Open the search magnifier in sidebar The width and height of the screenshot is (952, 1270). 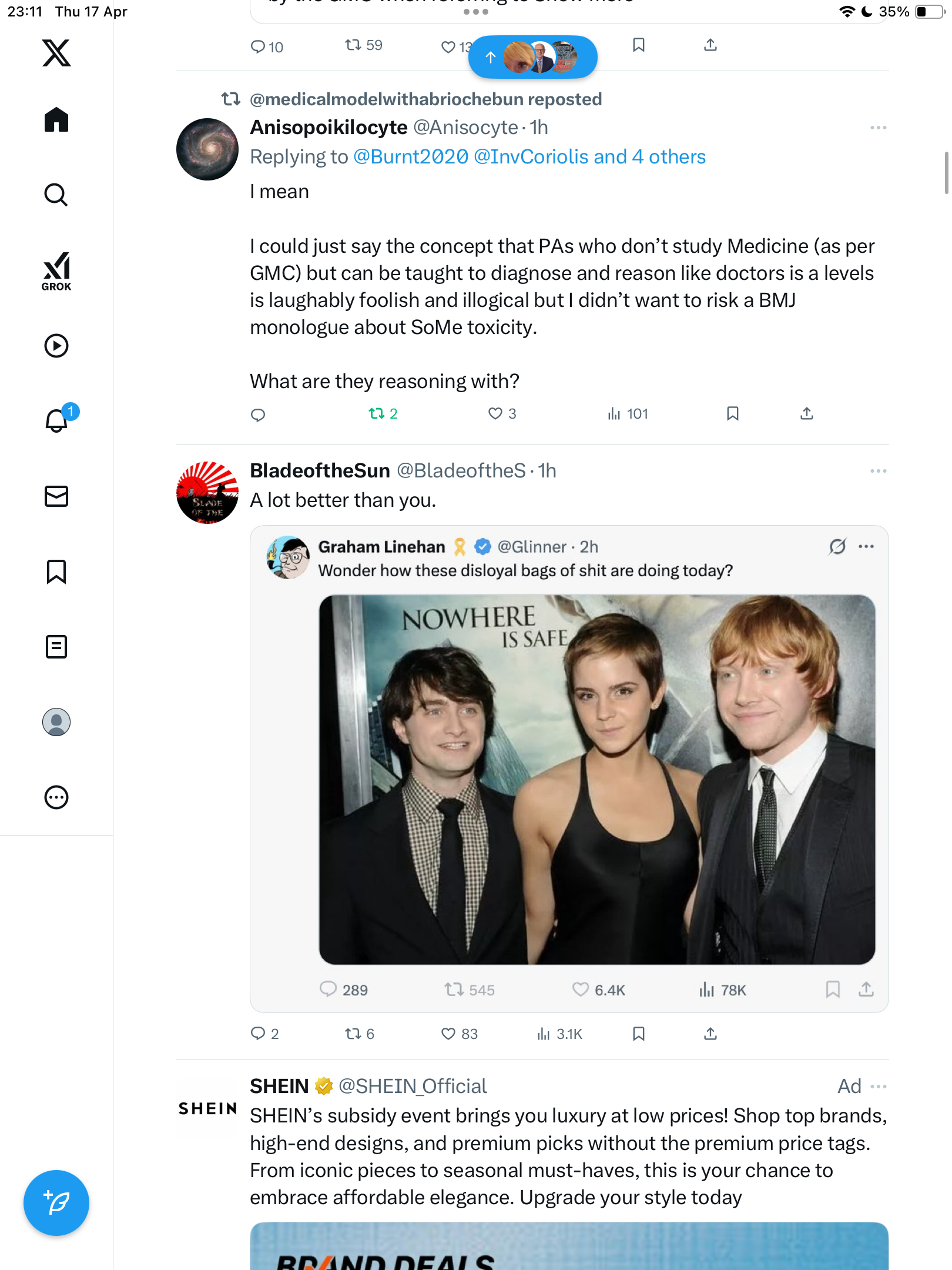(x=56, y=195)
